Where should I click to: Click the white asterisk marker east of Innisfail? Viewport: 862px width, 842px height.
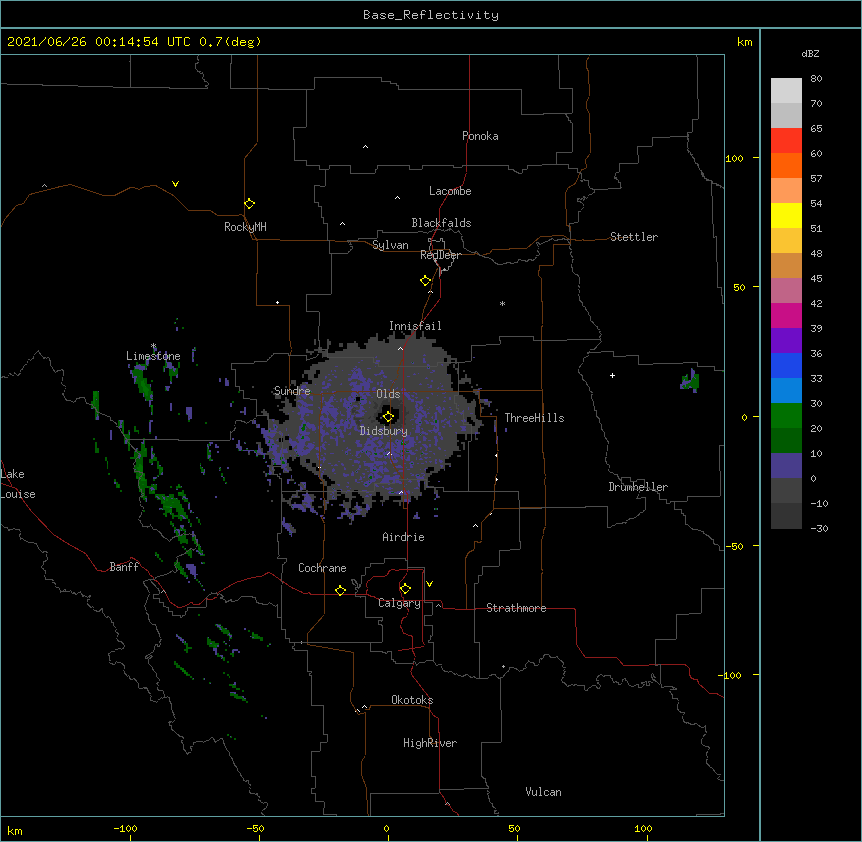[x=502, y=303]
